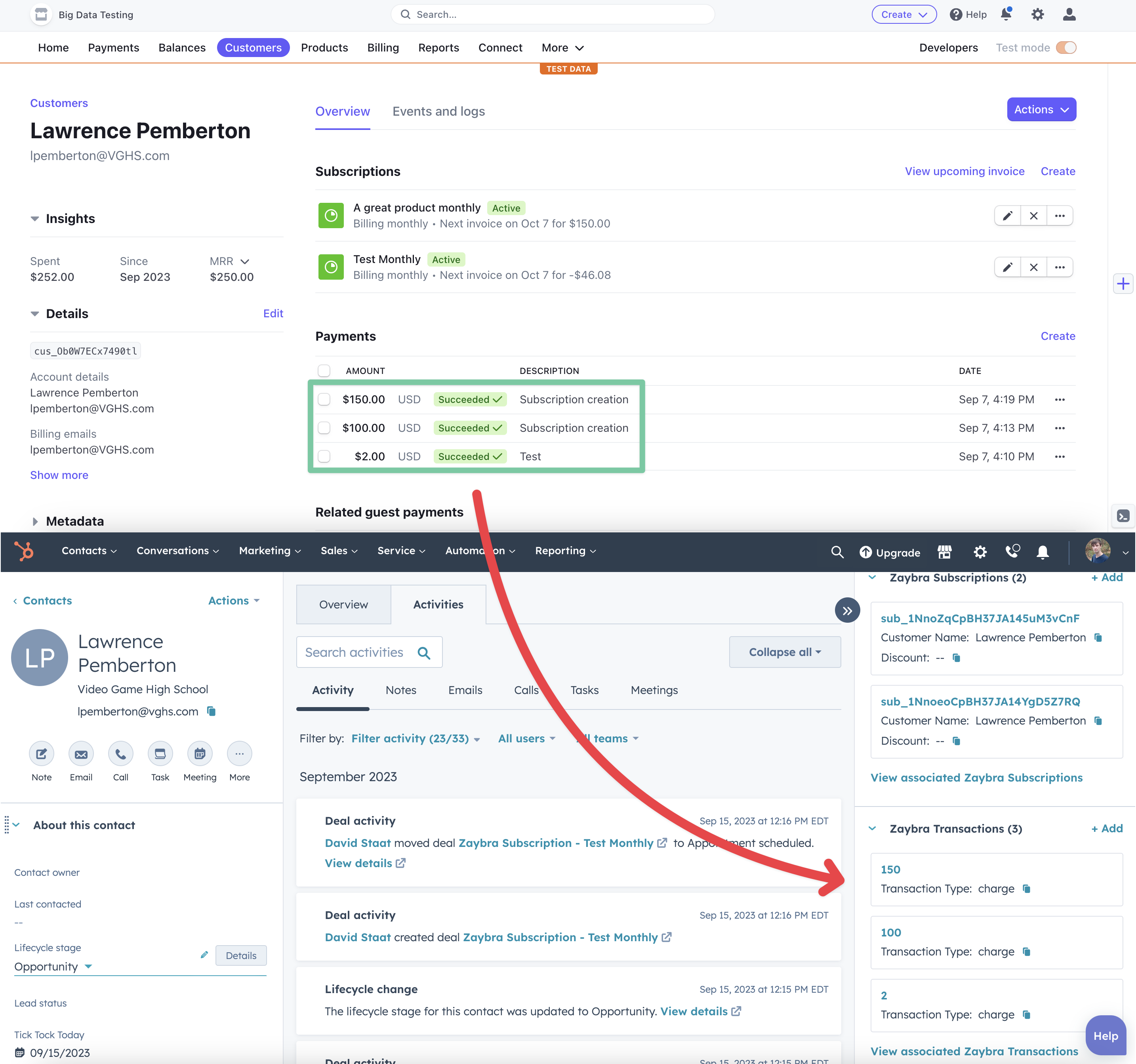Open Stripe user profile icon
This screenshot has height=1064, width=1136.
tap(1069, 14)
